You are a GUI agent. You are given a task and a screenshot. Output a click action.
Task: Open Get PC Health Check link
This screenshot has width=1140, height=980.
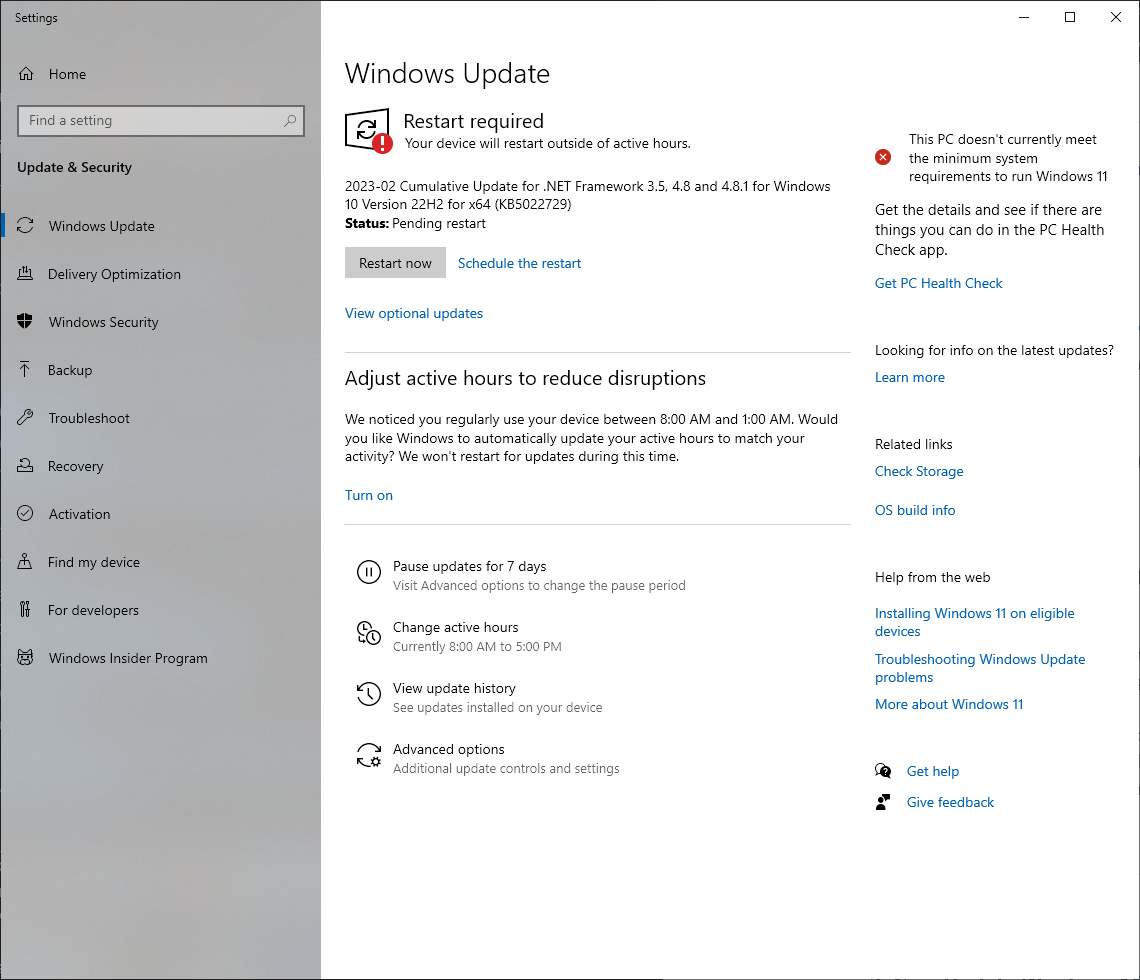(938, 283)
